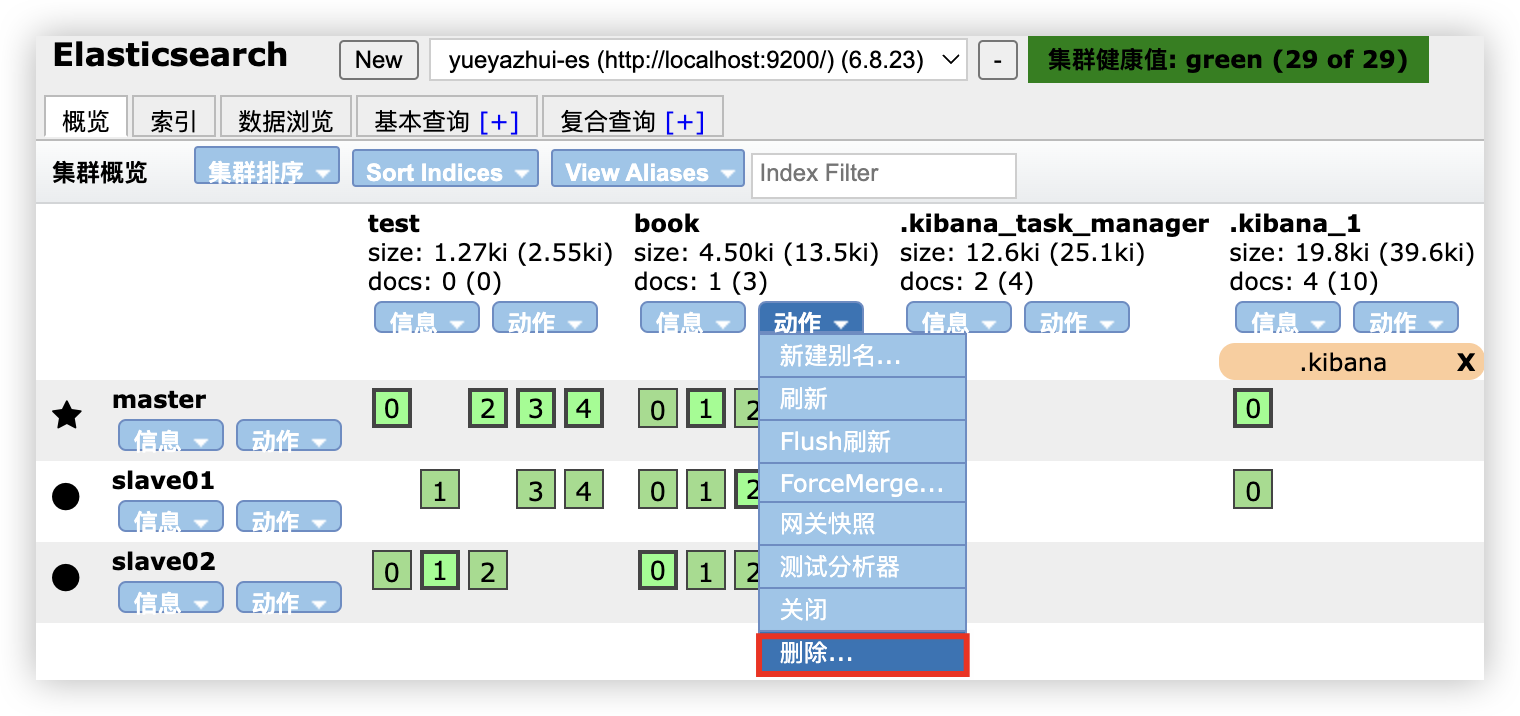Screen dimensions: 1520x716
Task: Click book shard 0 on slave02
Action: click(658, 571)
